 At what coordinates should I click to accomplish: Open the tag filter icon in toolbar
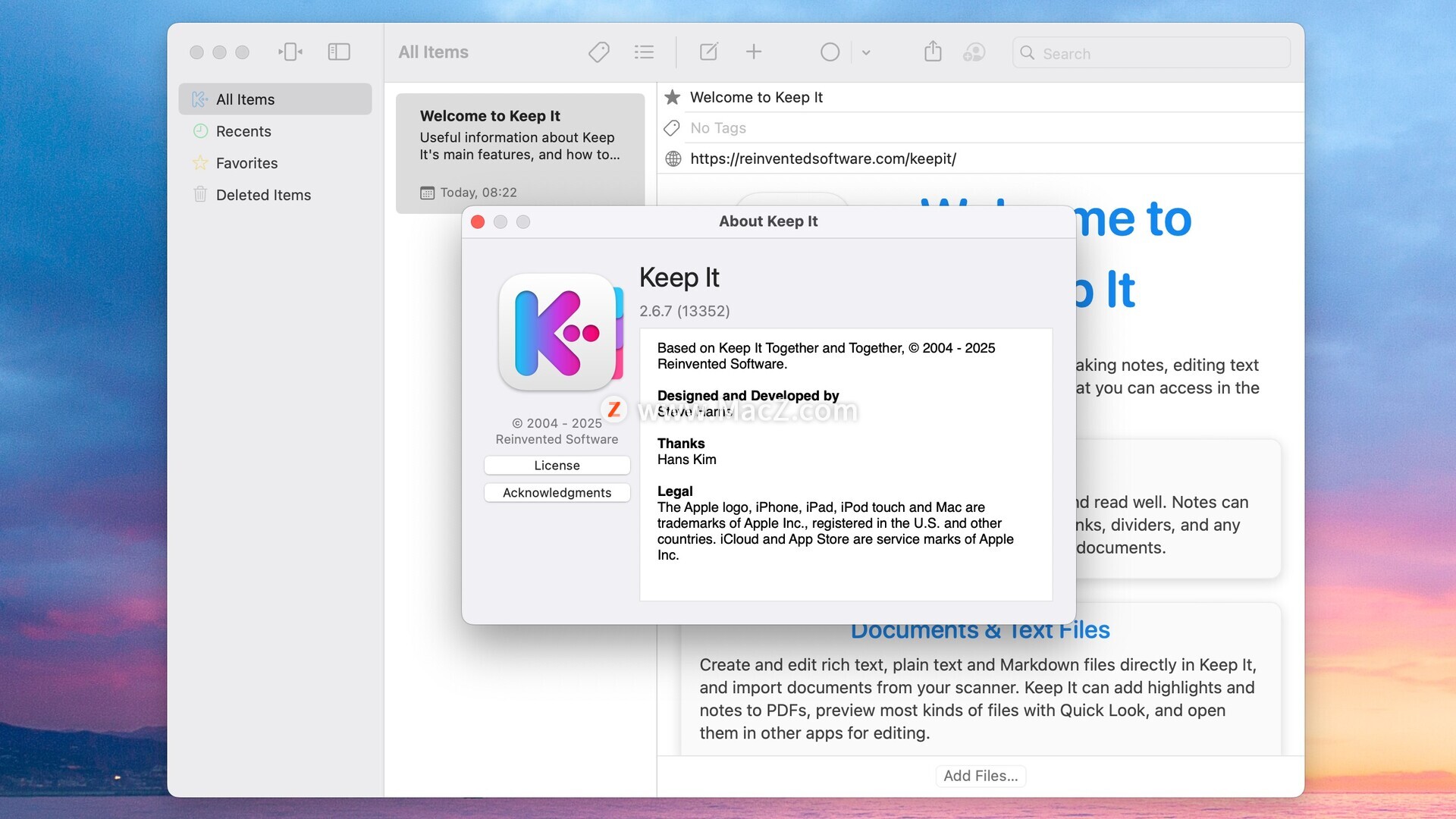click(599, 52)
